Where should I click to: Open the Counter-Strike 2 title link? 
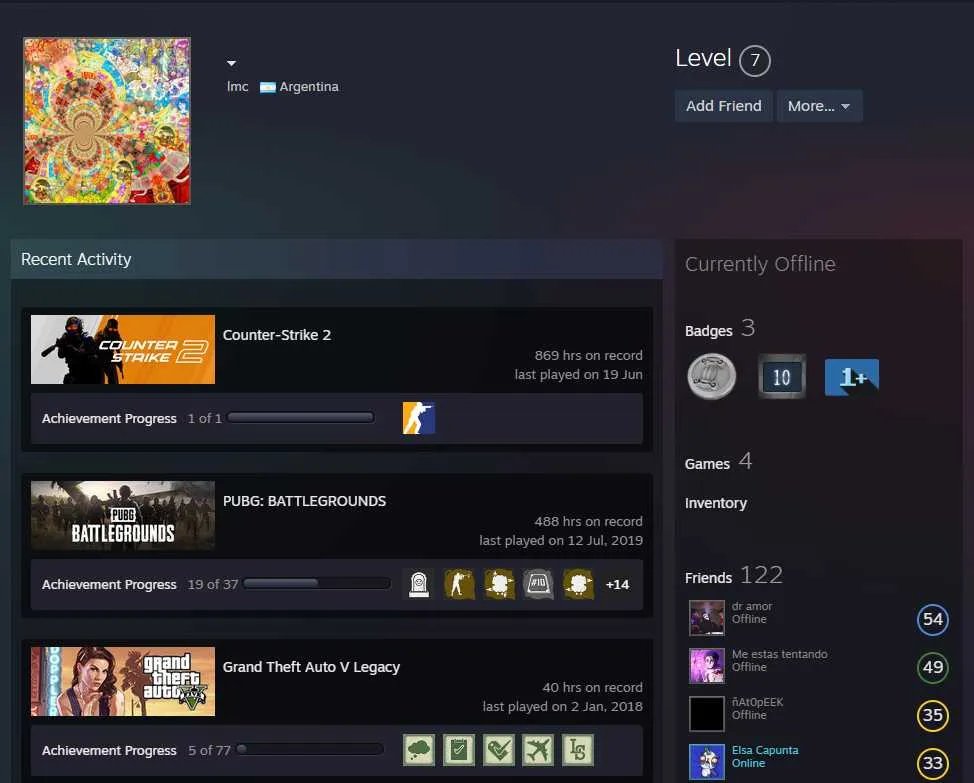(277, 335)
